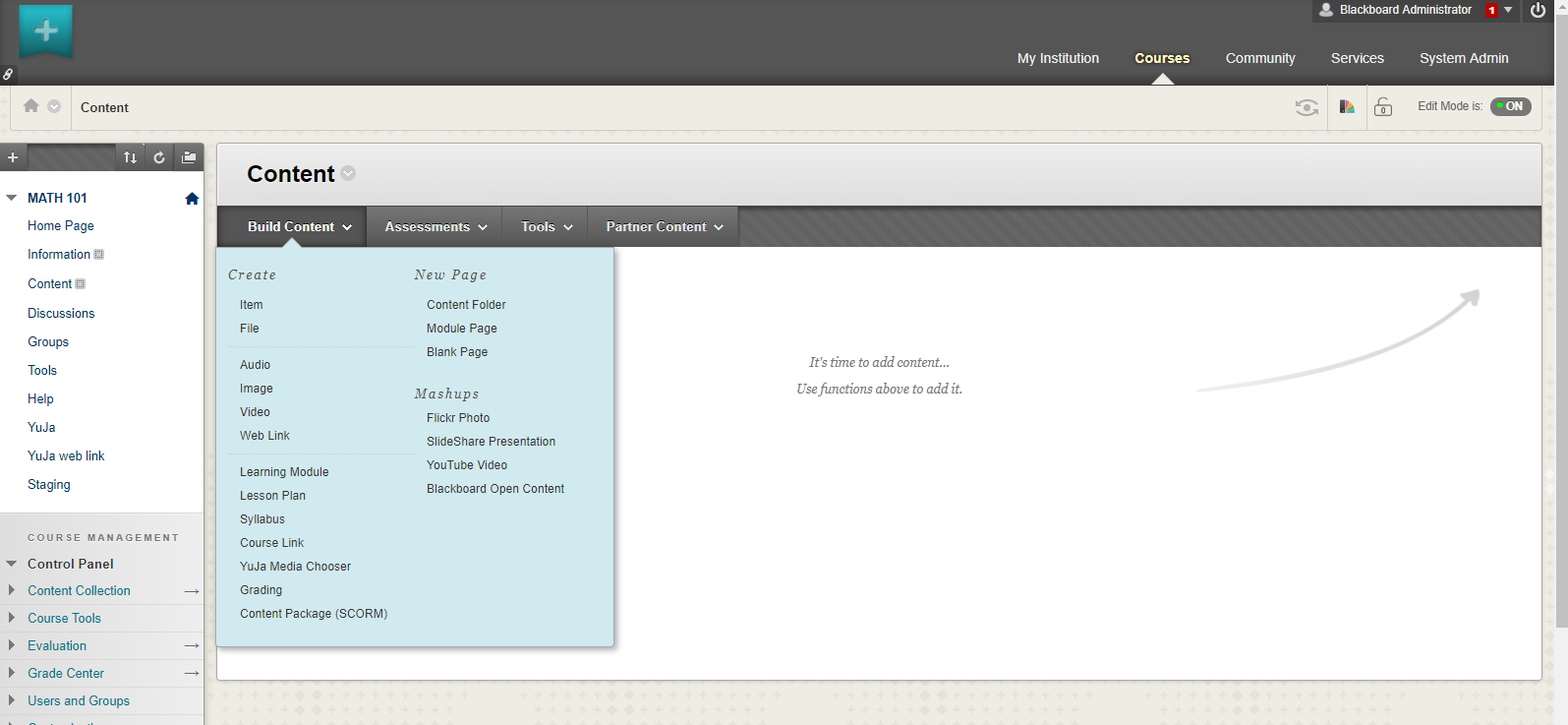Image resolution: width=1568 pixels, height=725 pixels.
Task: Choose Image from Build Content menu
Action: 257,389
